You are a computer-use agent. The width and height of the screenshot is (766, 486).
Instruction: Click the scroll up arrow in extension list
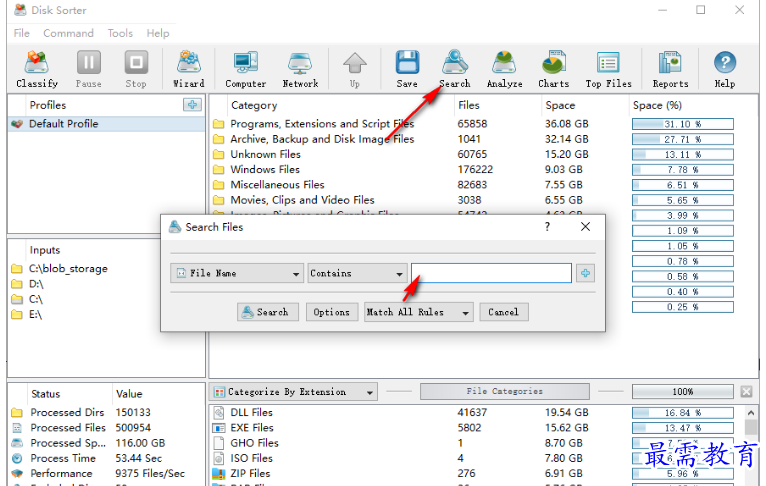coord(751,413)
